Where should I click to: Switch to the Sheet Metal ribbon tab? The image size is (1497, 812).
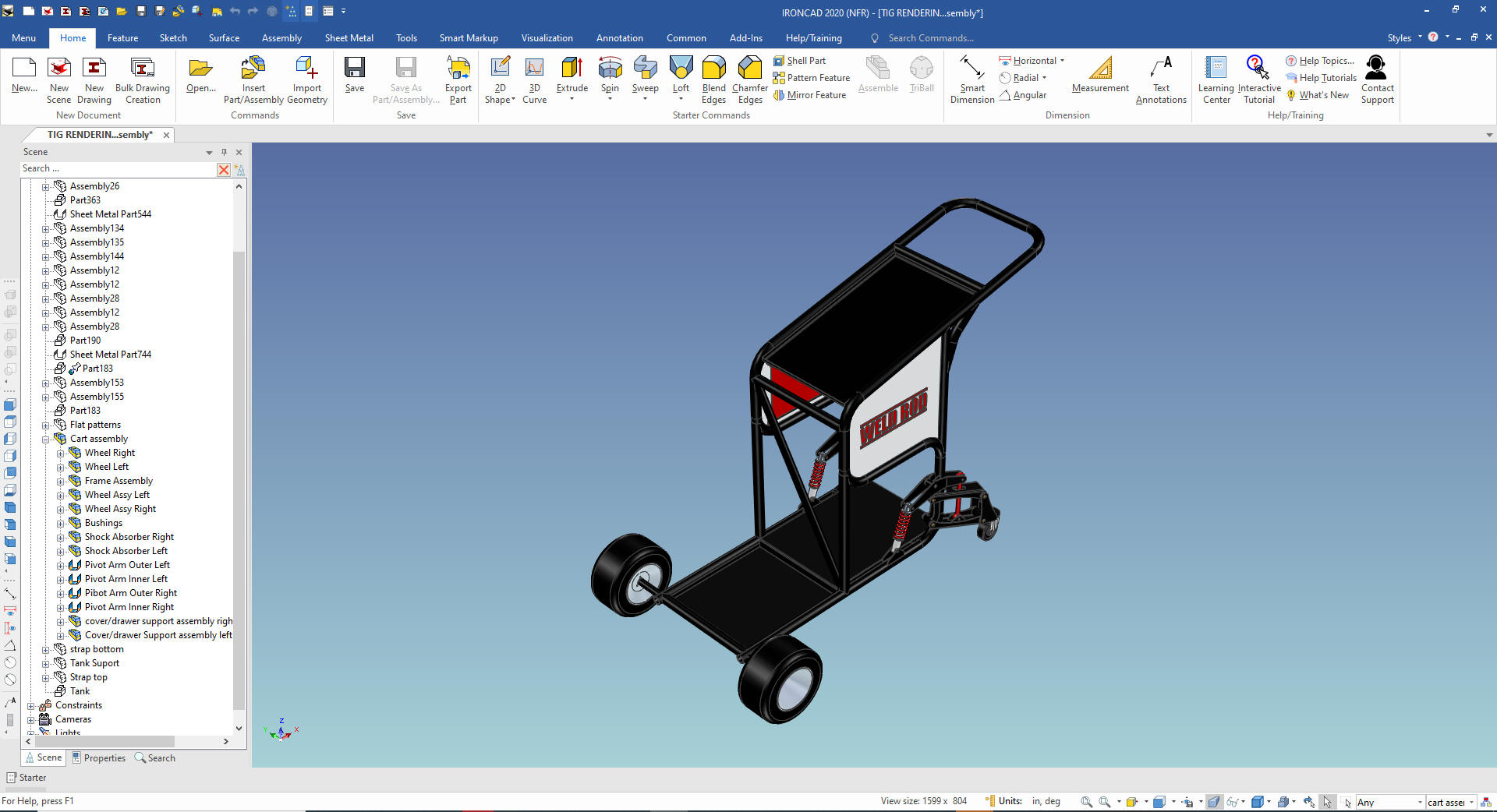(x=349, y=38)
